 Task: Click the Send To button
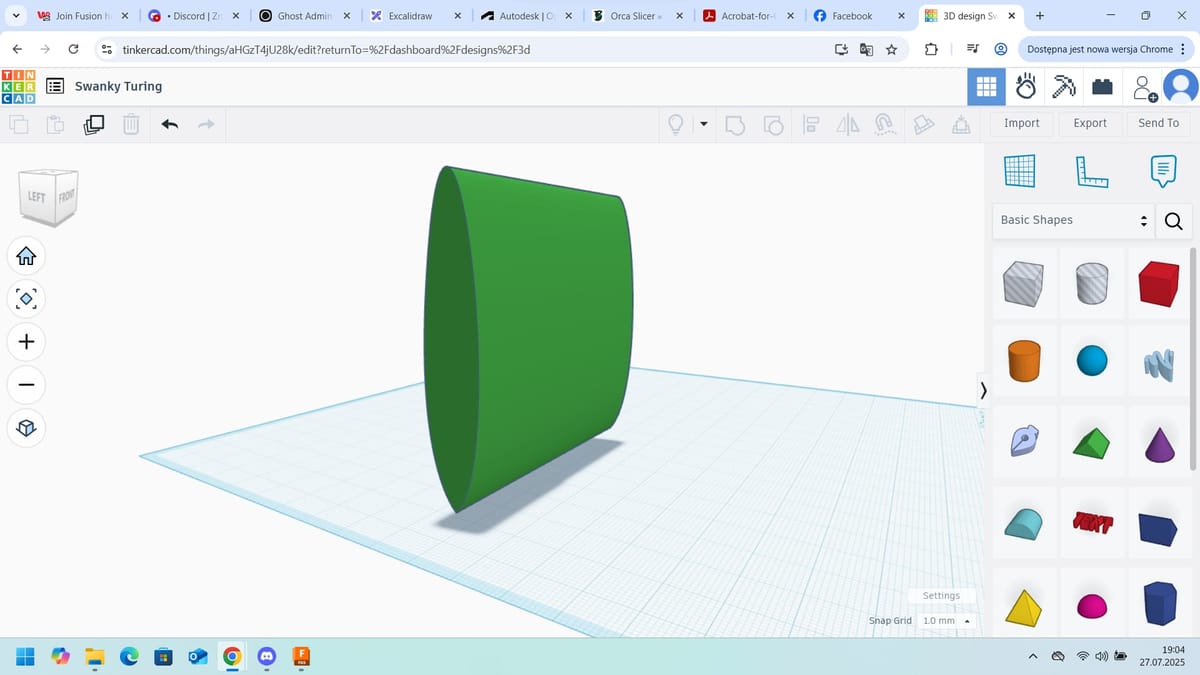pos(1159,123)
